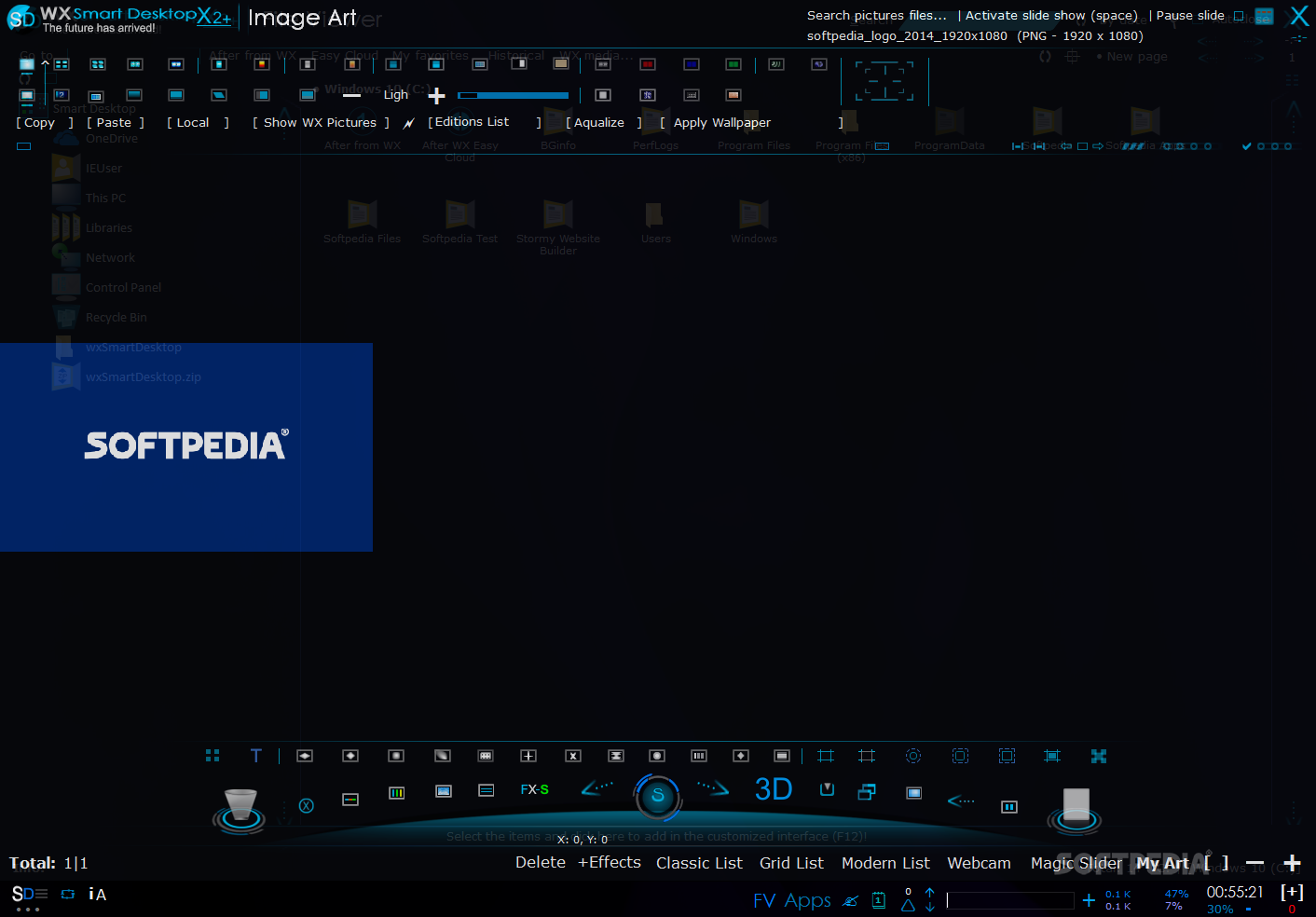Click Search pictures files link
This screenshot has height=917, width=1316.
tap(876, 16)
